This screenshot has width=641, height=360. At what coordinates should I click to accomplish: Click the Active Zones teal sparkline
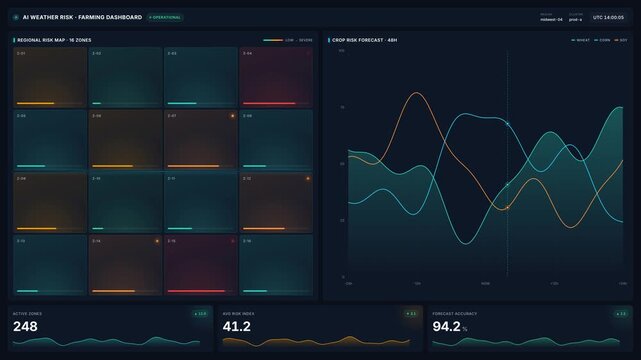coord(106,342)
